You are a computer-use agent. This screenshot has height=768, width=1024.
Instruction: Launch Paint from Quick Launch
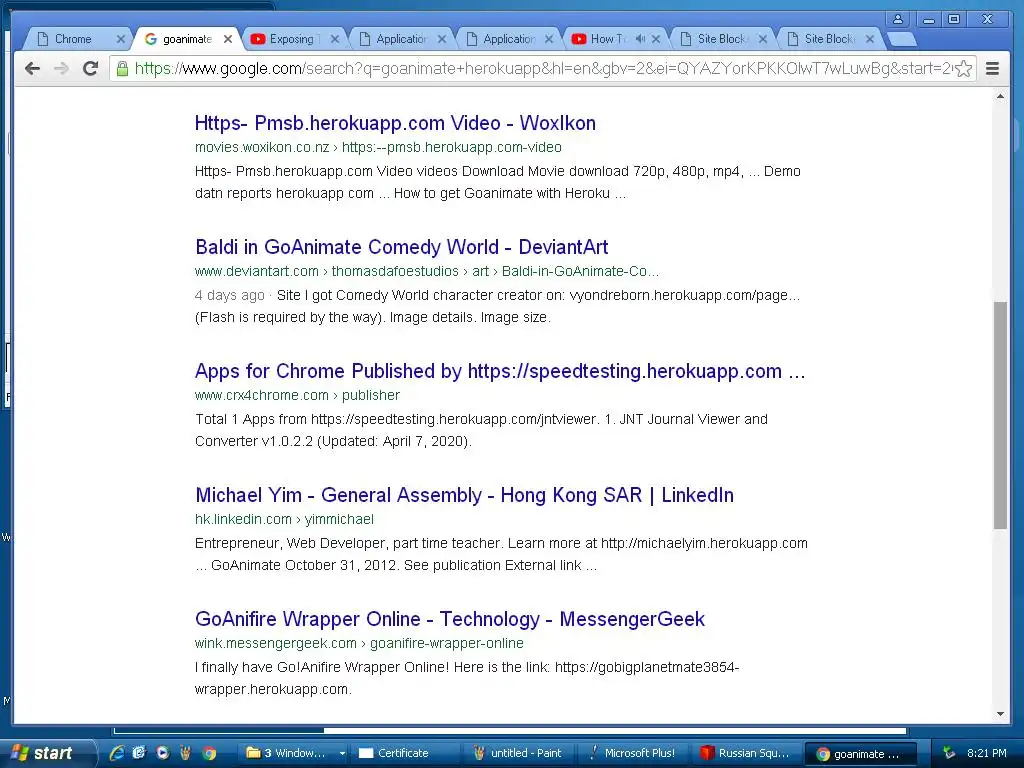[x=185, y=753]
